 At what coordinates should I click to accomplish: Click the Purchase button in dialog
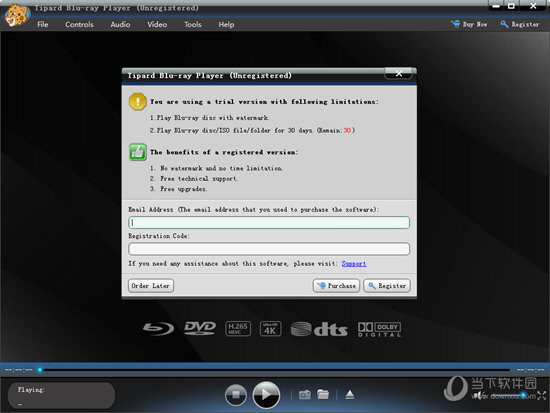coord(336,286)
